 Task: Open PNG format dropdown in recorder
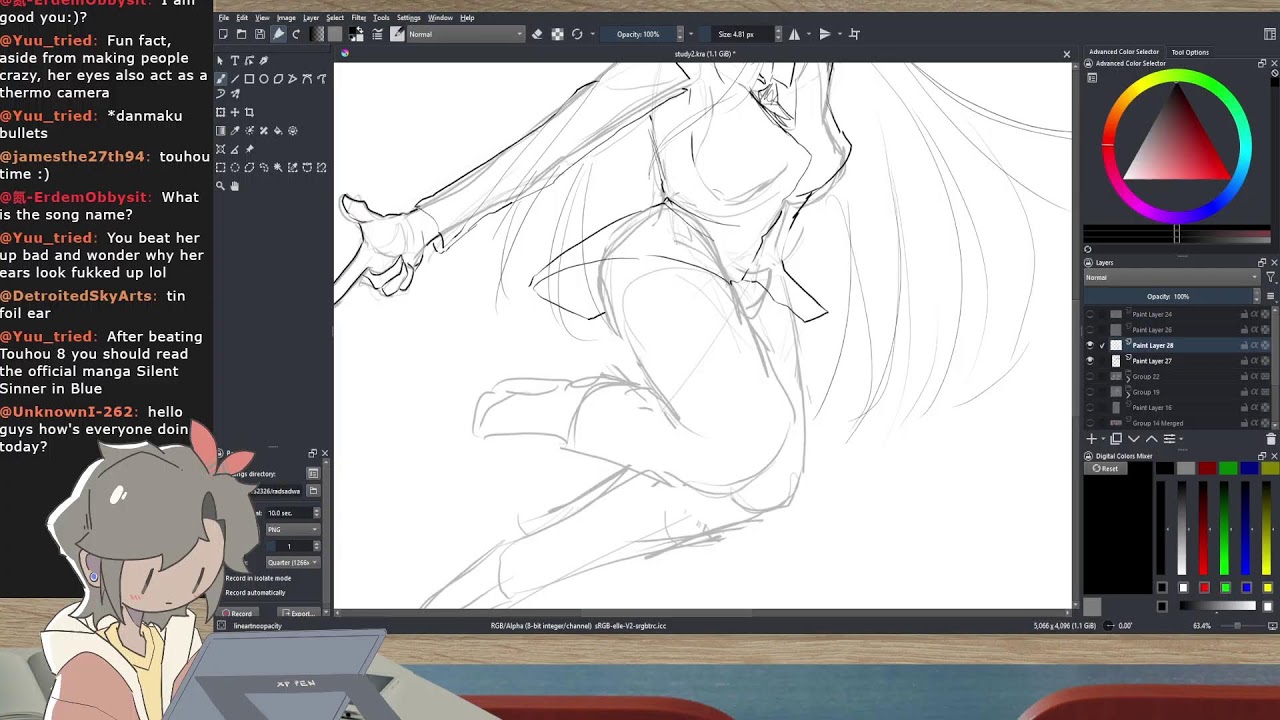[x=293, y=529]
